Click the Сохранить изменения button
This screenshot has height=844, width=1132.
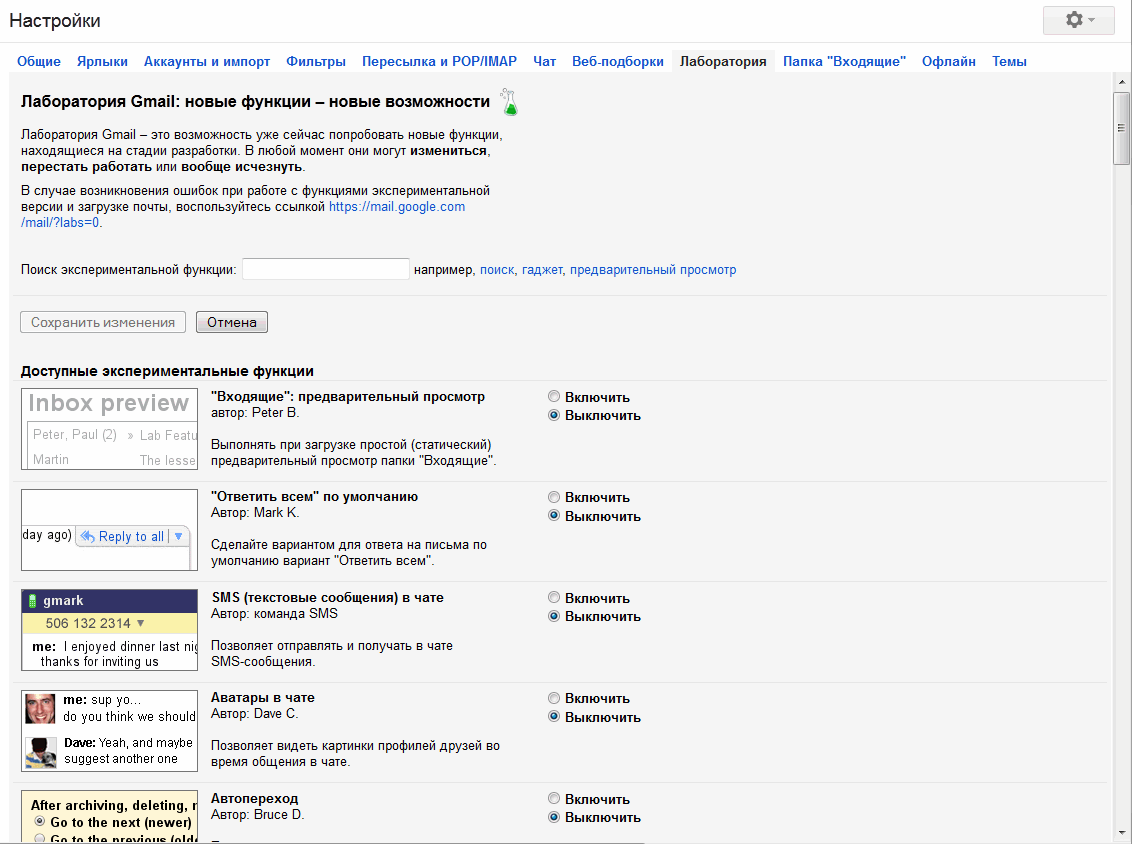[103, 322]
